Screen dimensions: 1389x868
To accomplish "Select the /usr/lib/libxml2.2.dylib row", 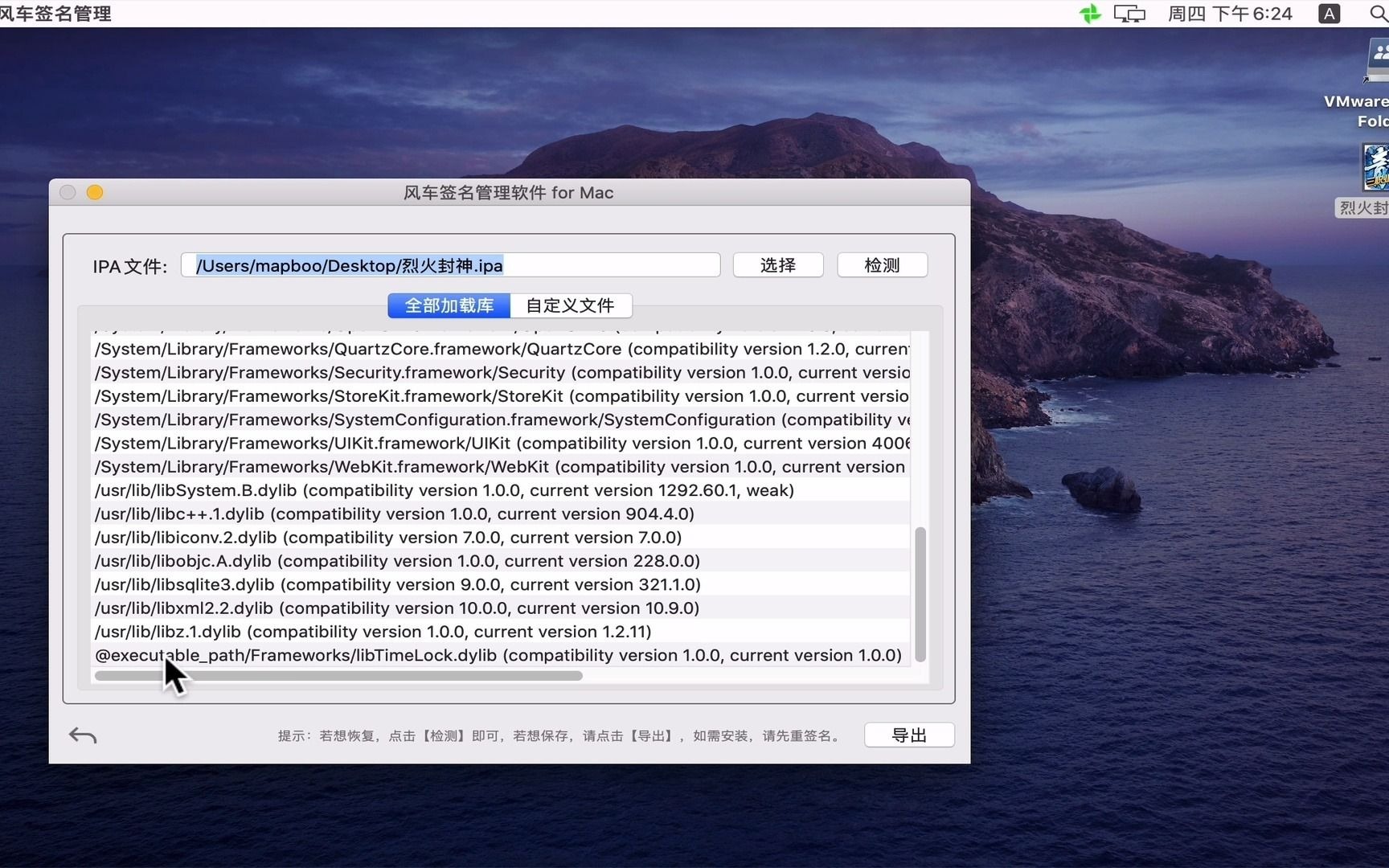I will (x=502, y=608).
